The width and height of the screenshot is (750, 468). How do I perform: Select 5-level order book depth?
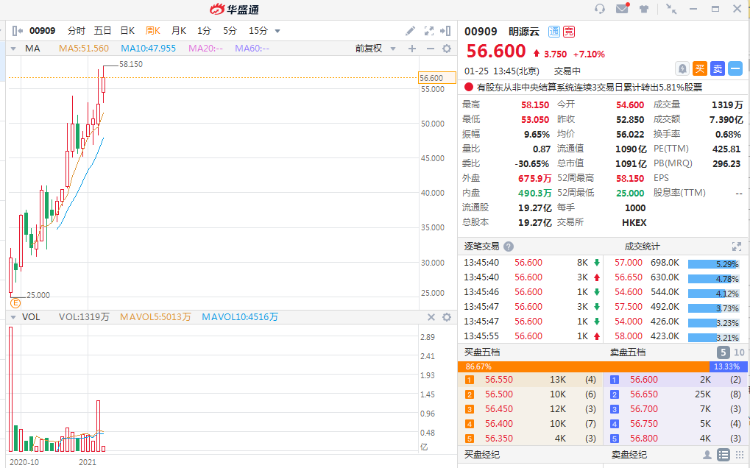[x=723, y=353]
